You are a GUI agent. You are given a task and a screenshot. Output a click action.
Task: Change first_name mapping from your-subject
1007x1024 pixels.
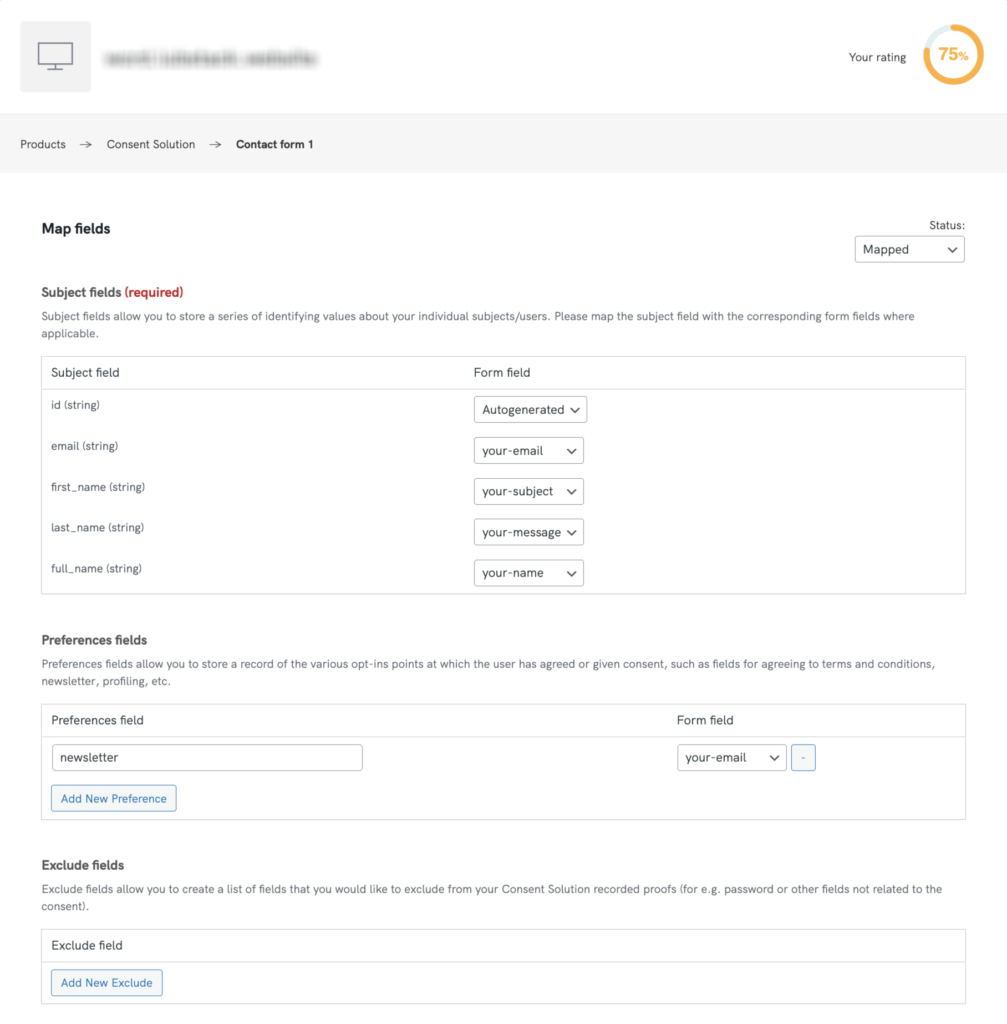point(528,492)
